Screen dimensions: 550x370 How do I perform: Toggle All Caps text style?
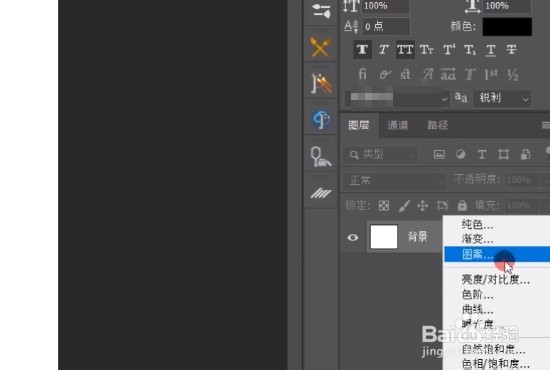pyautogui.click(x=405, y=49)
